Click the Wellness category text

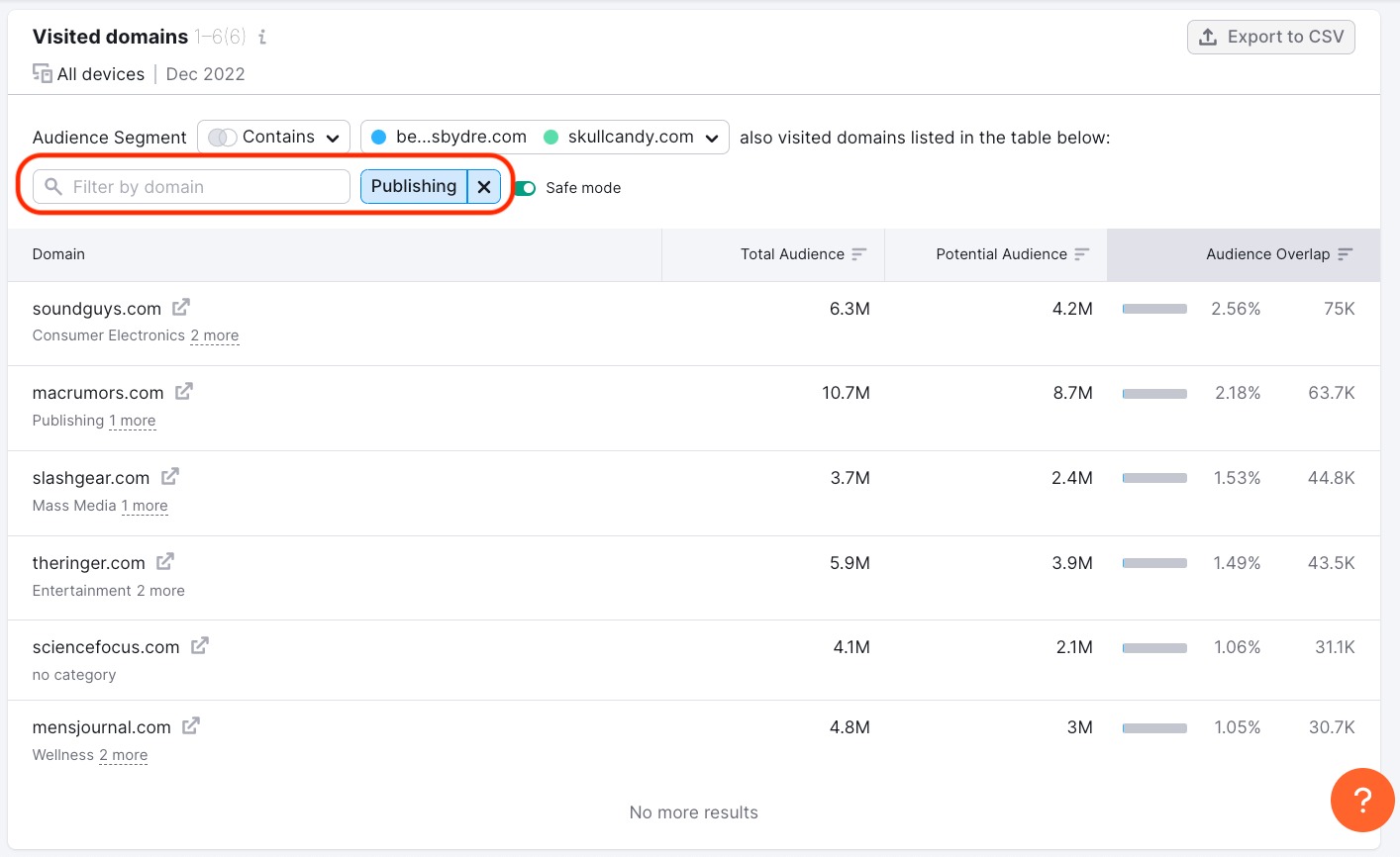(63, 755)
